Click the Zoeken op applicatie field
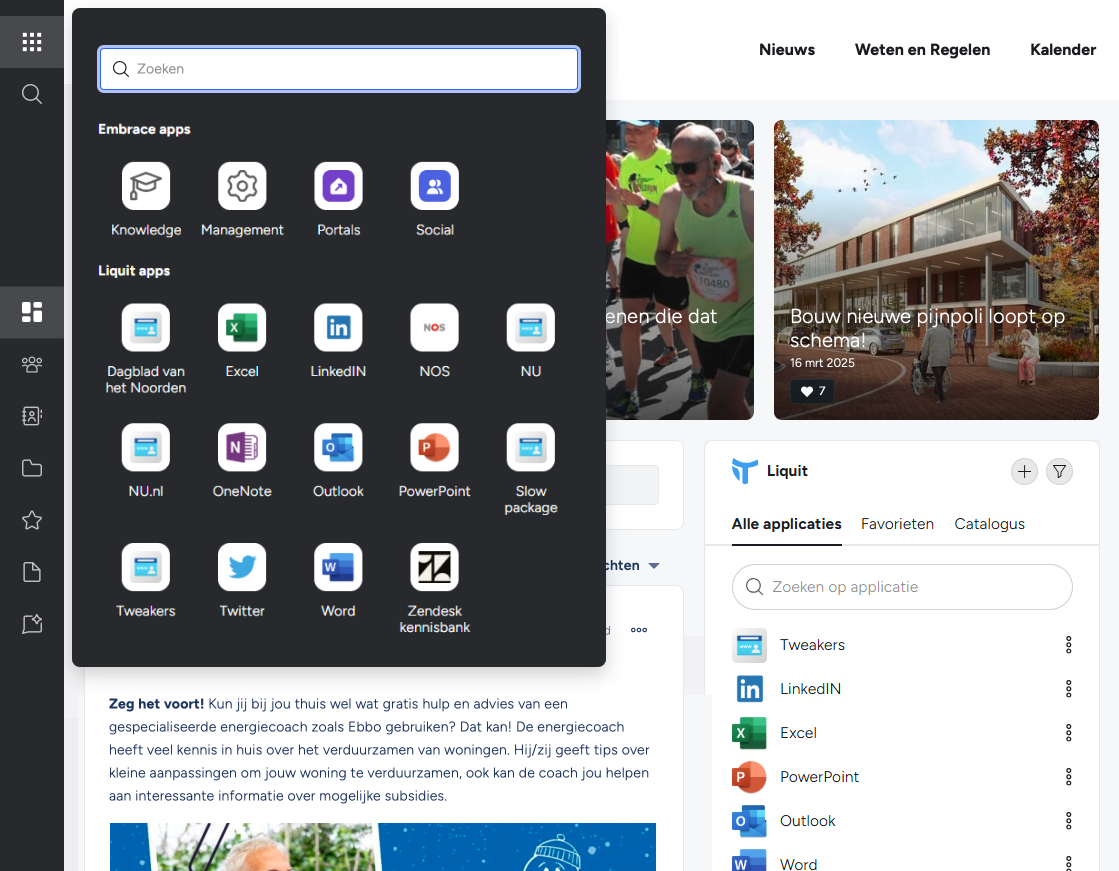1119x871 pixels. [x=902, y=587]
